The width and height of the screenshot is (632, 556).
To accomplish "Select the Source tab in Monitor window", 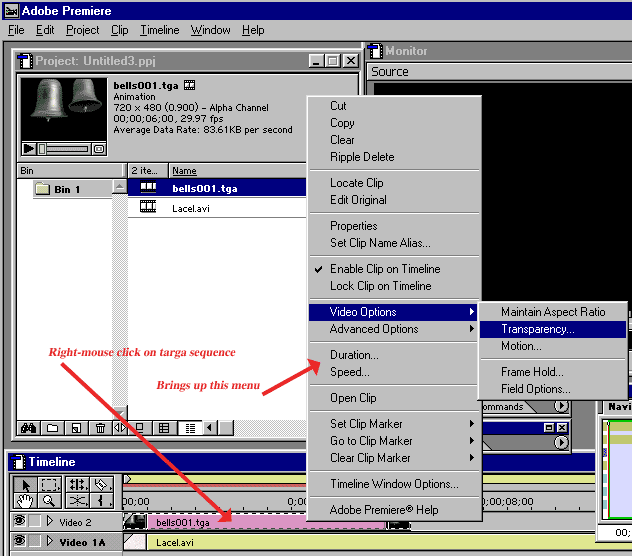I will [390, 72].
